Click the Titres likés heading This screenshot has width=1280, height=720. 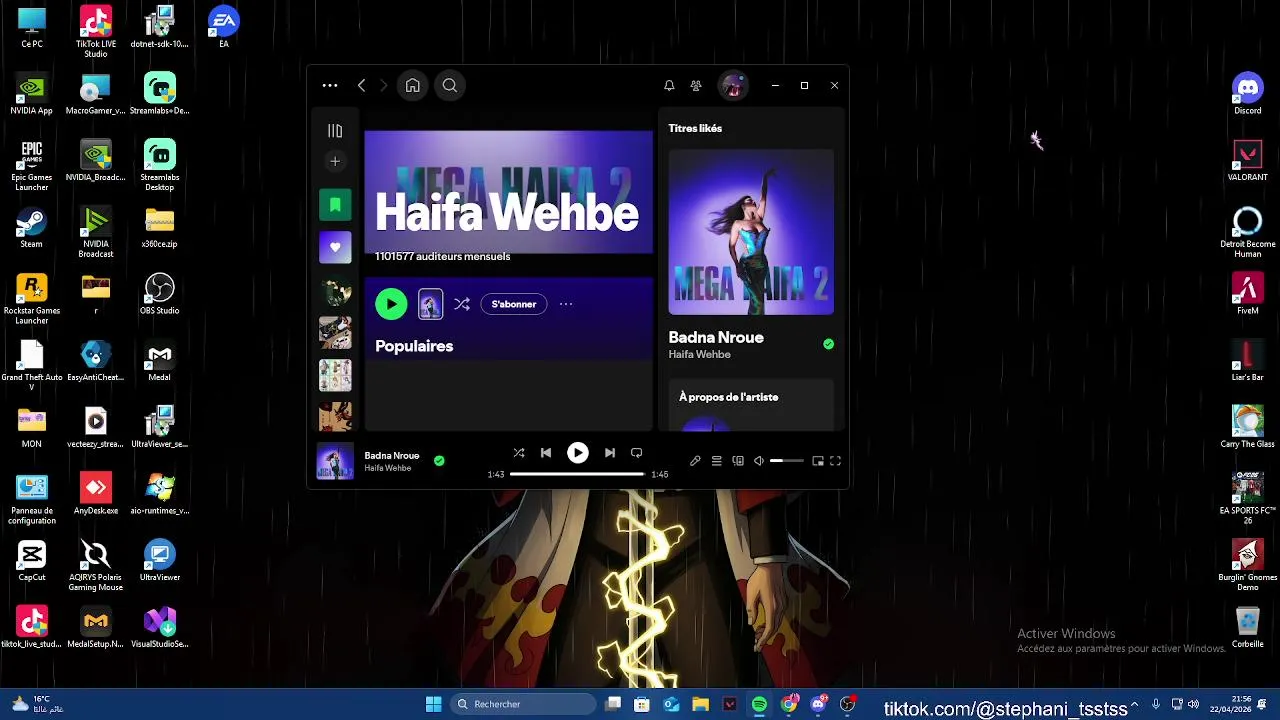click(695, 128)
